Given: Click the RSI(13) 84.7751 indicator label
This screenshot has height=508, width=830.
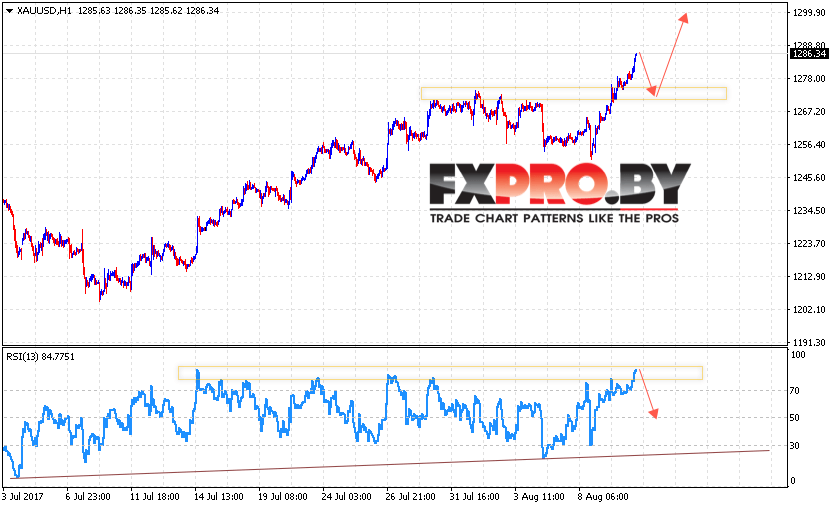Looking at the screenshot, I should click(41, 357).
